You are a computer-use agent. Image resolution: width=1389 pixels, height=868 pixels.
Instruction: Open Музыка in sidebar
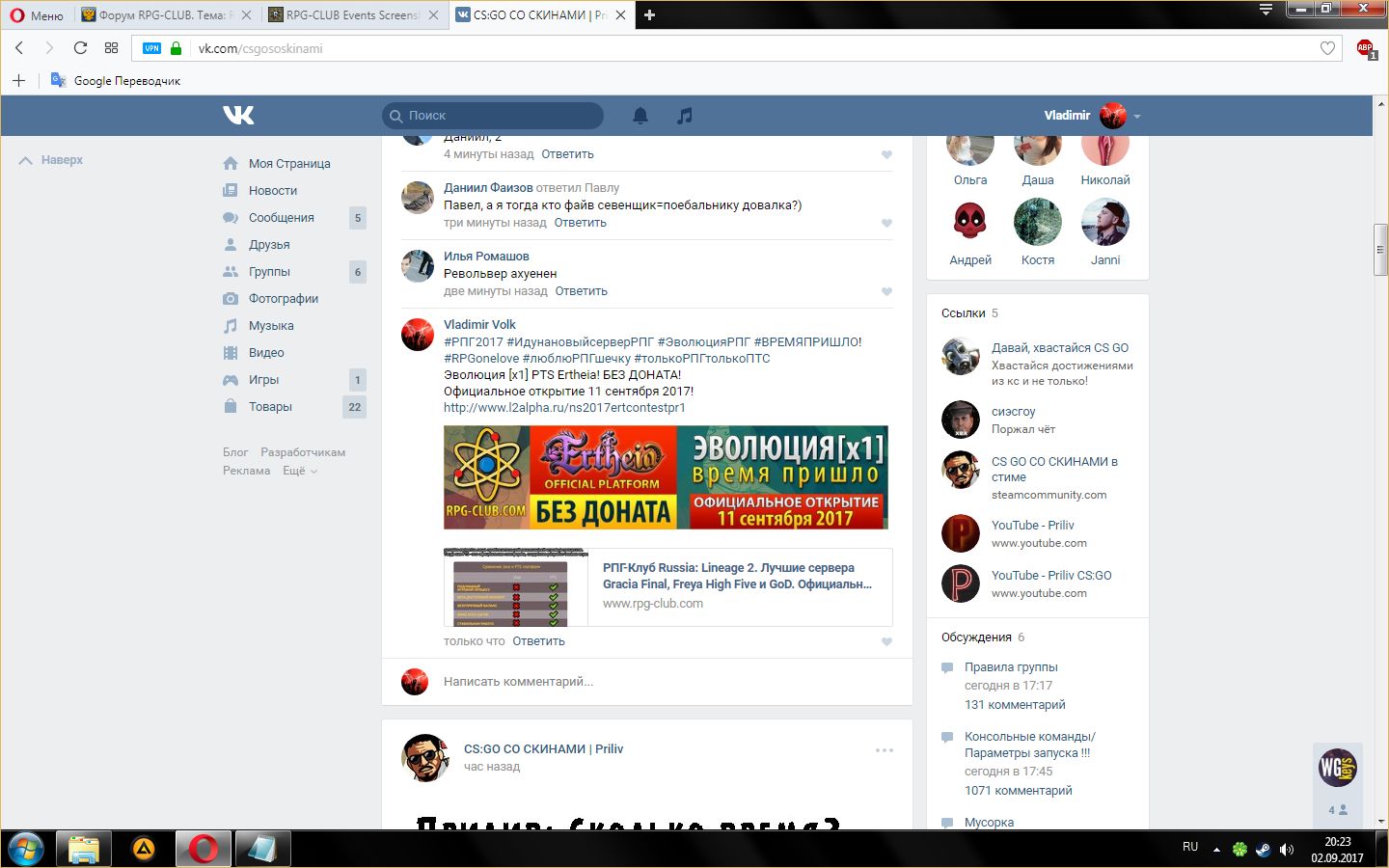pyautogui.click(x=271, y=326)
